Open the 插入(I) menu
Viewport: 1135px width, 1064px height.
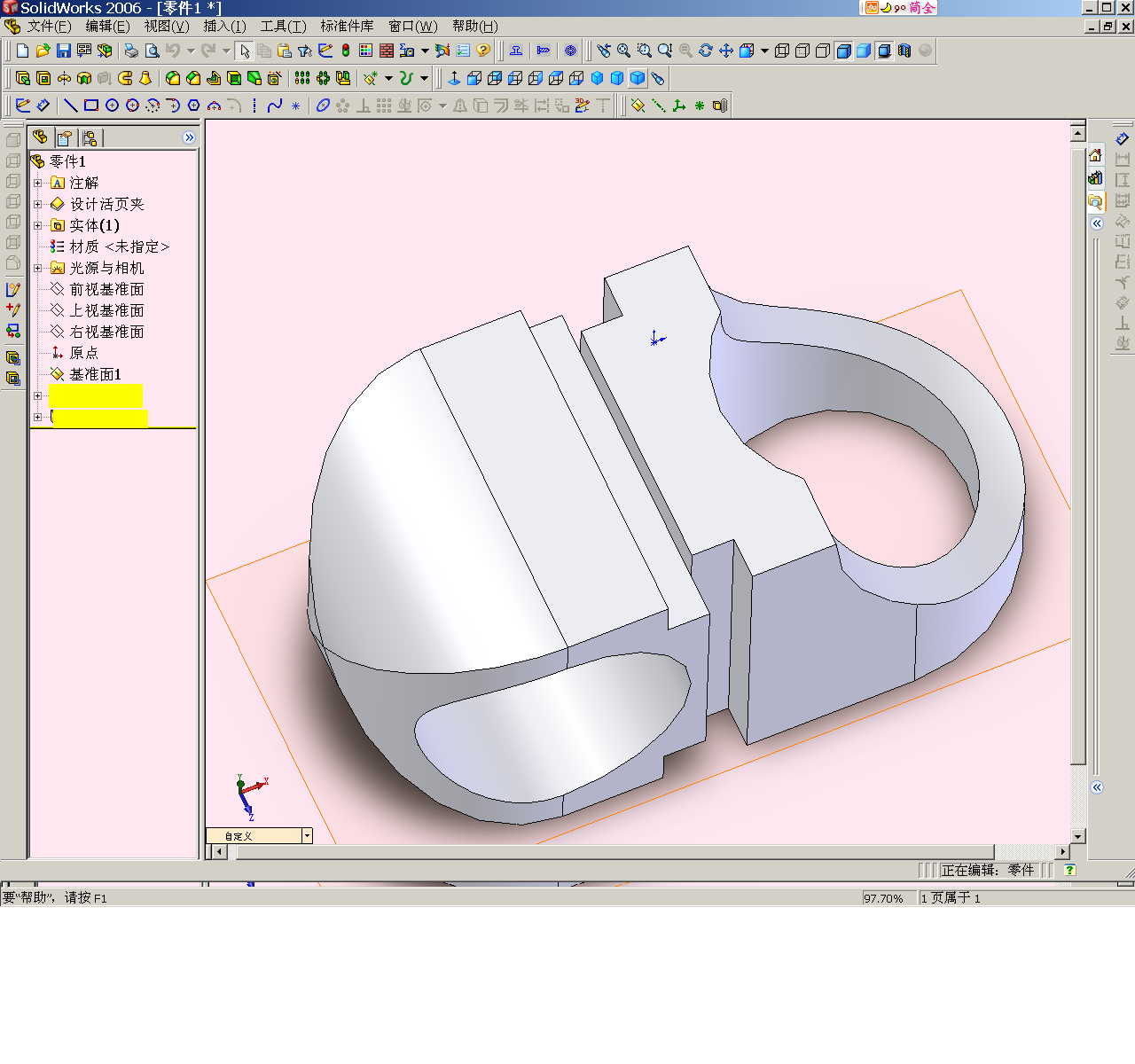pyautogui.click(x=224, y=27)
